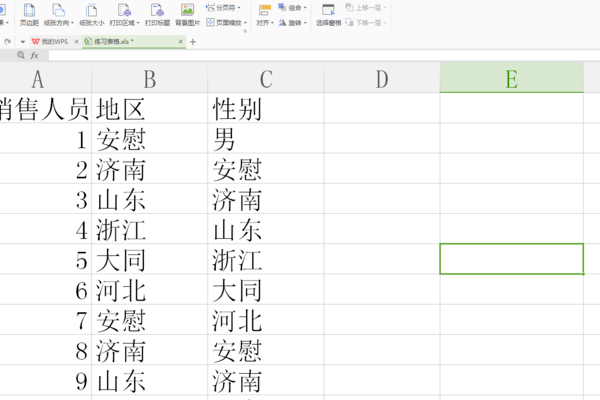Select 河北 in column B
The image size is (600, 400).
(150, 290)
